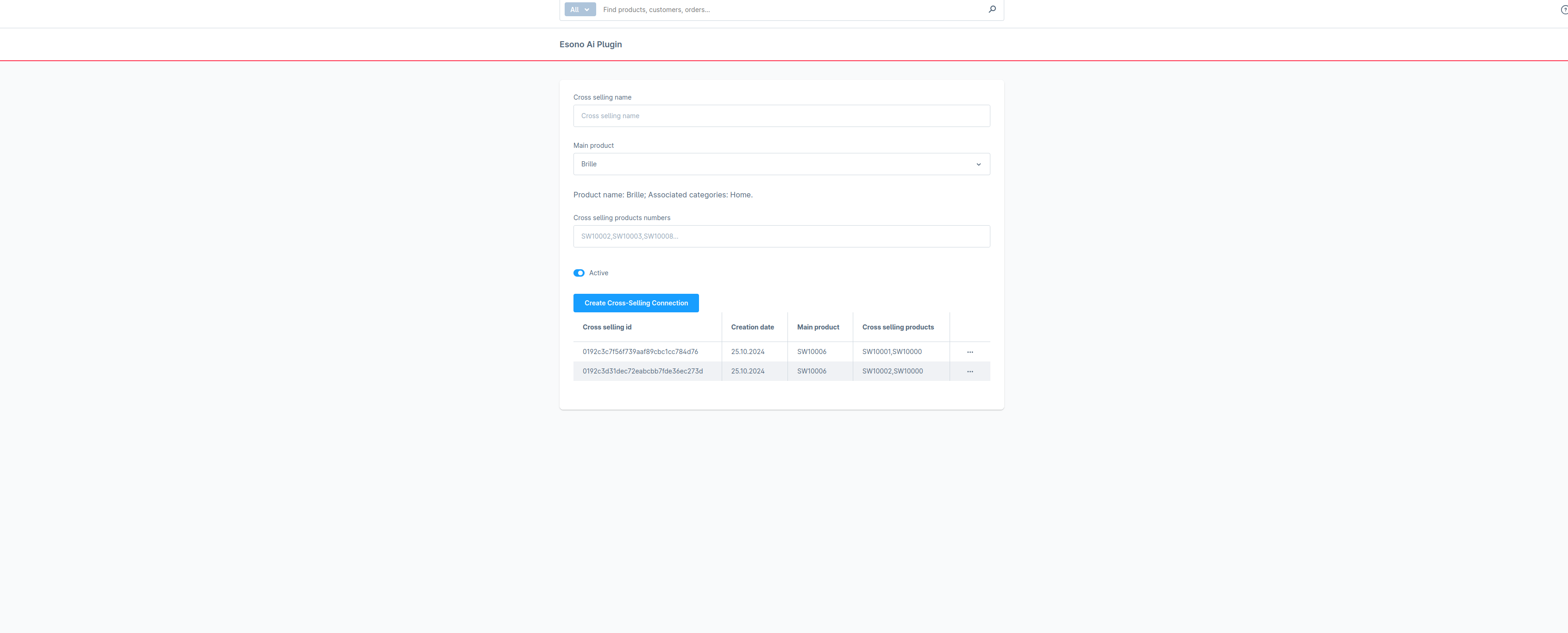Open actions menu for row 0192c3d31dec72eabcbb7fde36ec273d
This screenshot has width=1568, height=633.
(970, 371)
